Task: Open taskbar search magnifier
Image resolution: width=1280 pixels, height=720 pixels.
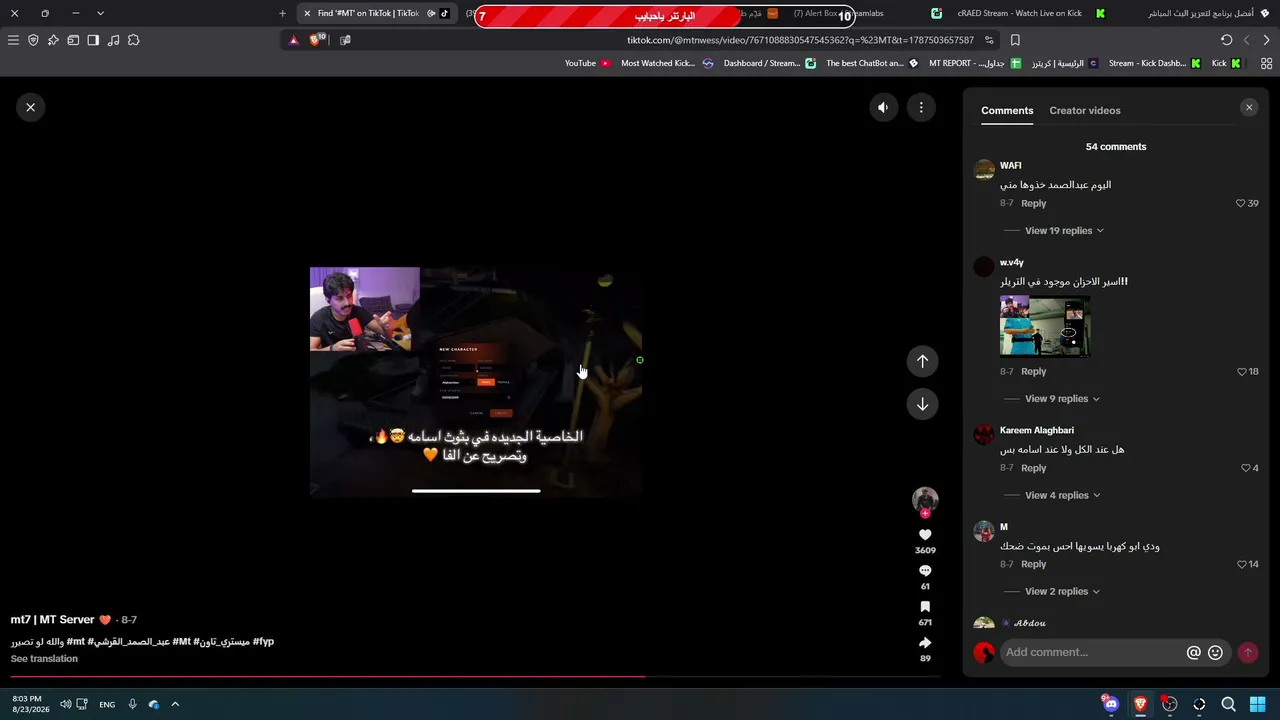Action: pos(1228,704)
